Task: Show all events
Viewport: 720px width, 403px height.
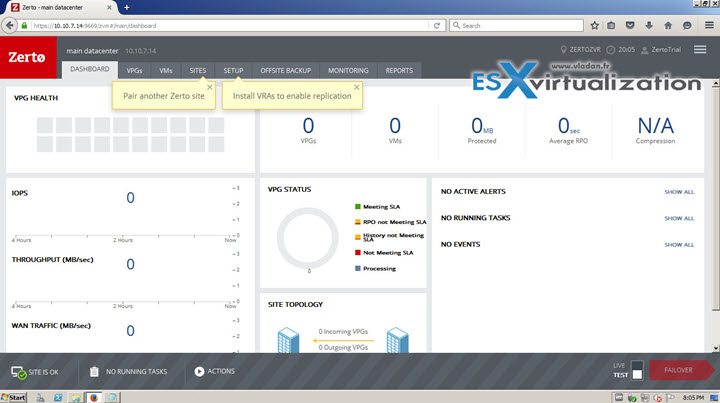Action: 679,245
